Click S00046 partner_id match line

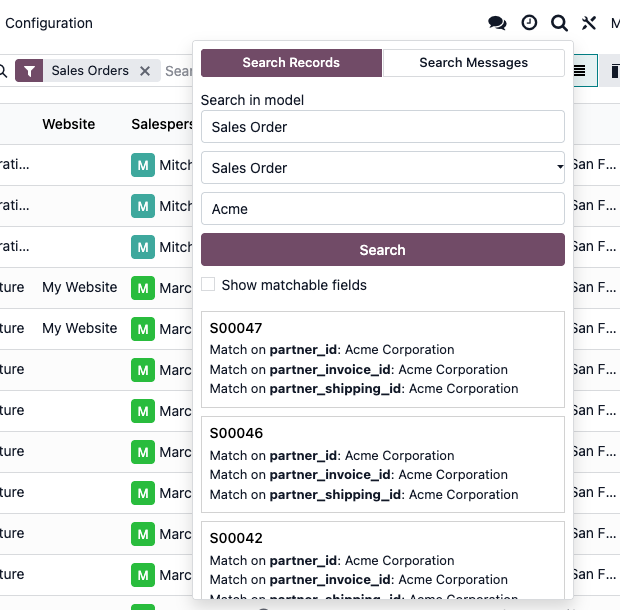332,455
